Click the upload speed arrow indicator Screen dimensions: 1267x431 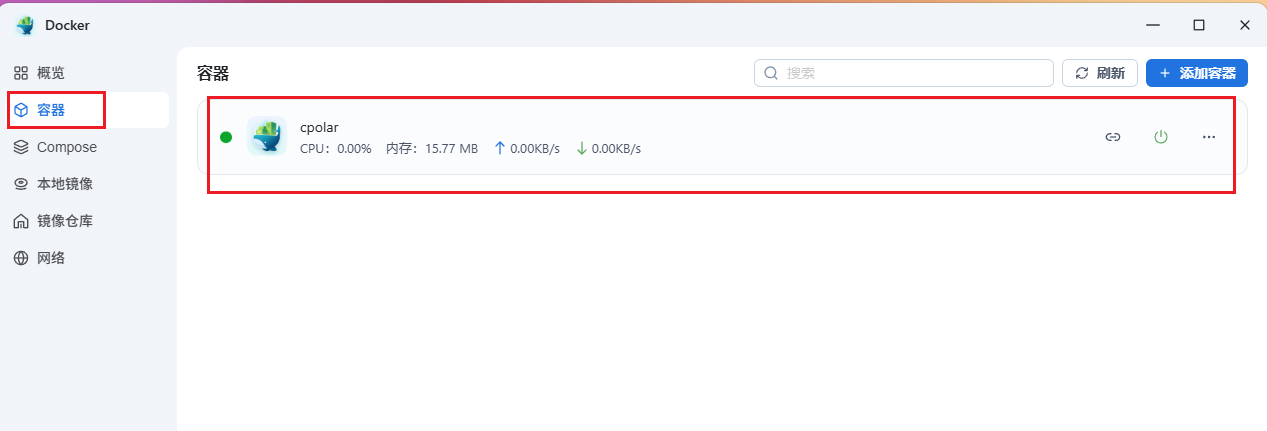[500, 148]
